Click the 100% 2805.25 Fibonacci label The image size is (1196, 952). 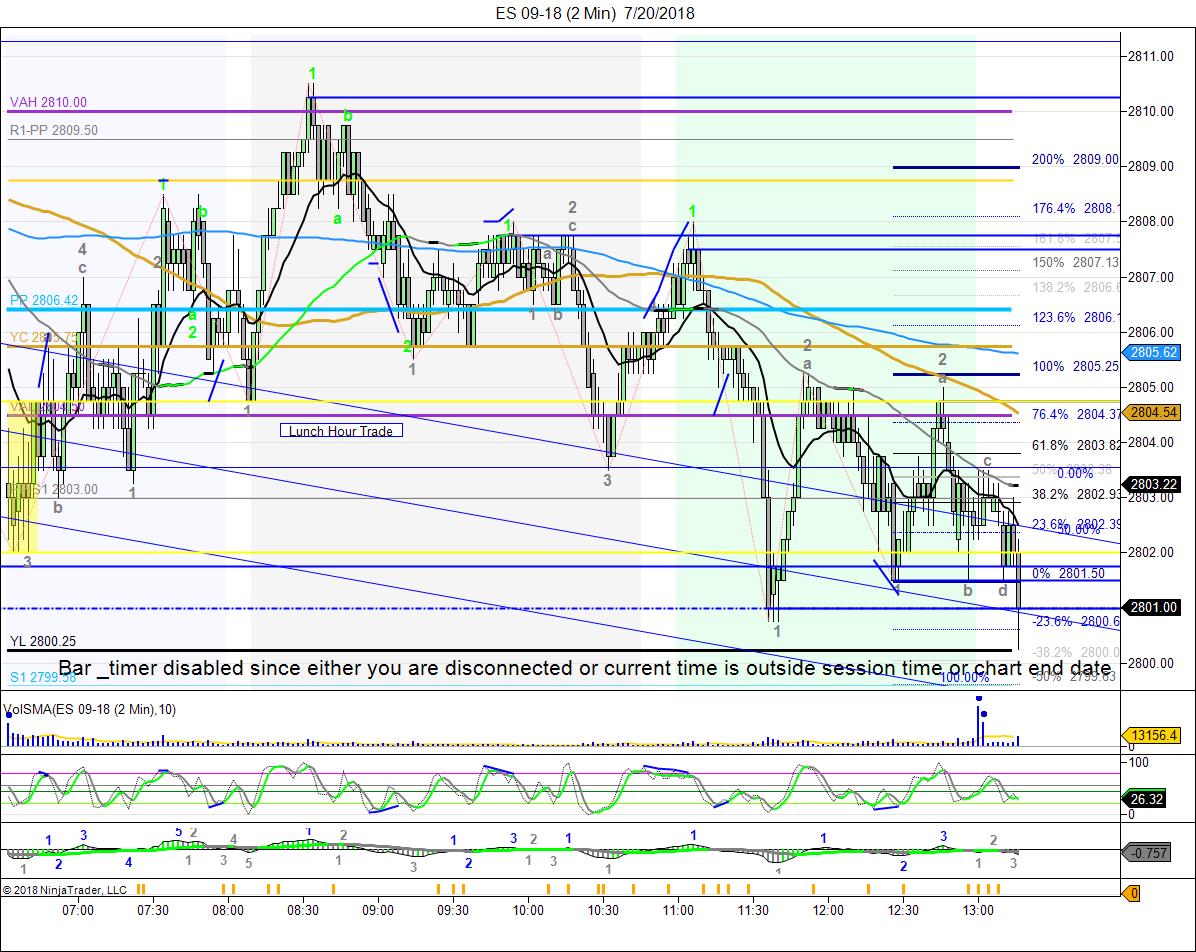[1075, 366]
